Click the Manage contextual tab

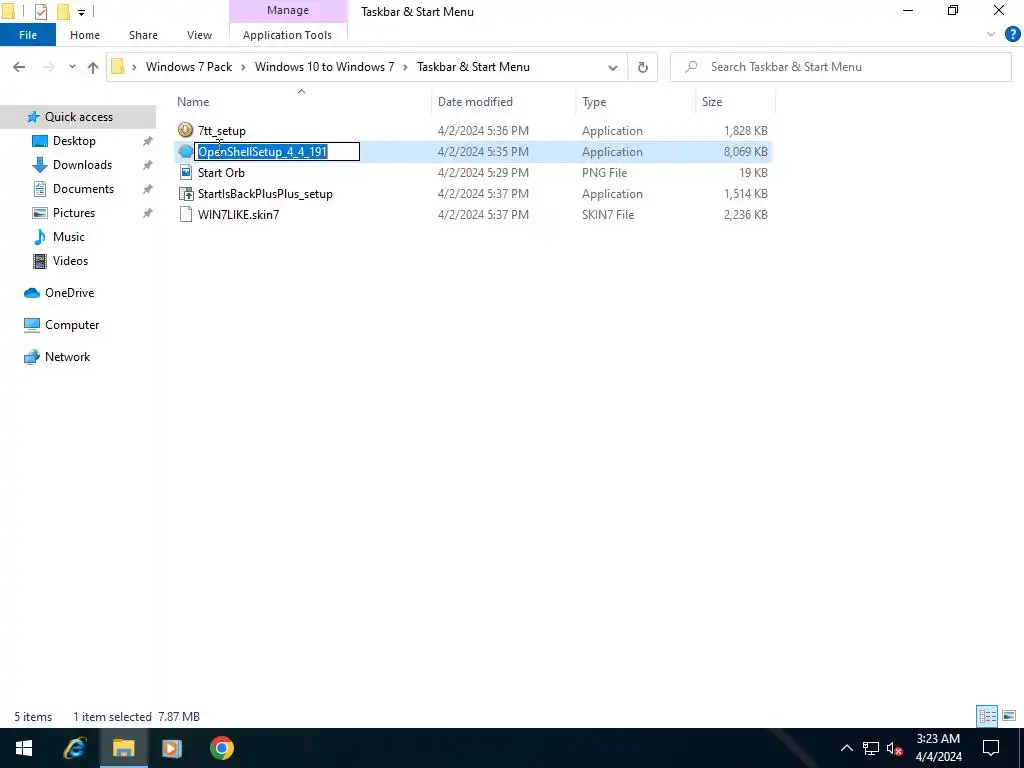point(288,10)
